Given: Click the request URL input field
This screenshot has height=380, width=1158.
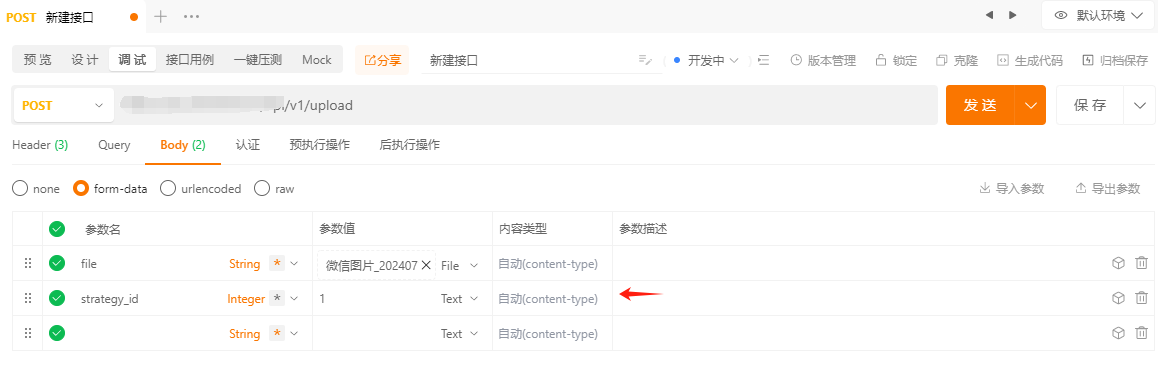Looking at the screenshot, I should 527,106.
